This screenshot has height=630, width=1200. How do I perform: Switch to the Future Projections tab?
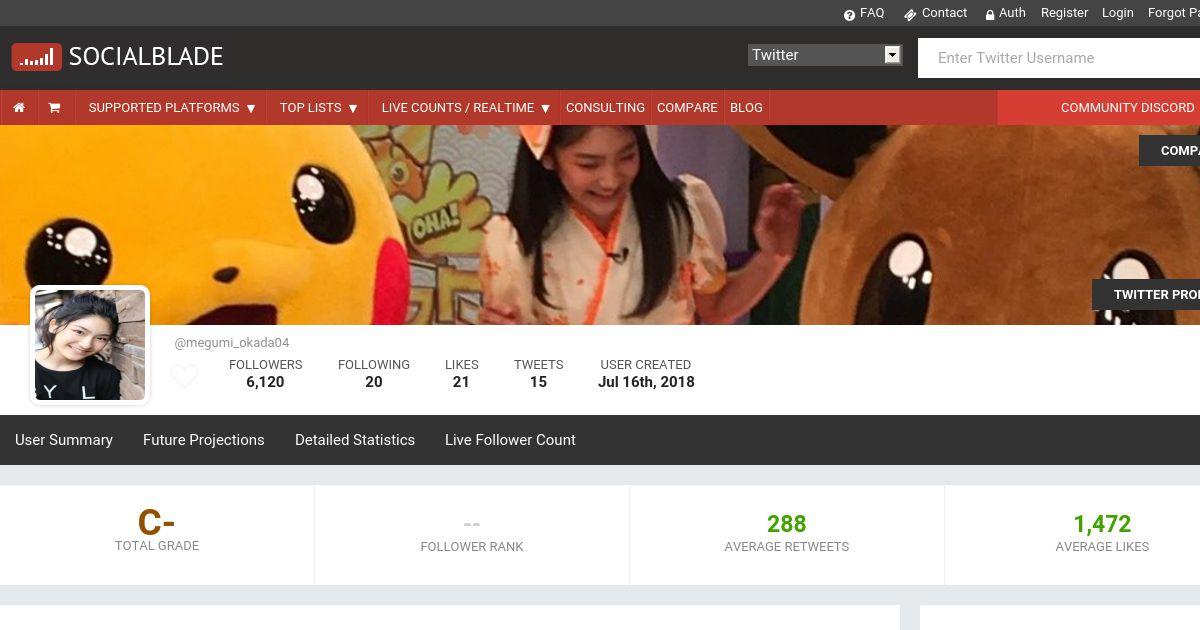[x=204, y=440]
